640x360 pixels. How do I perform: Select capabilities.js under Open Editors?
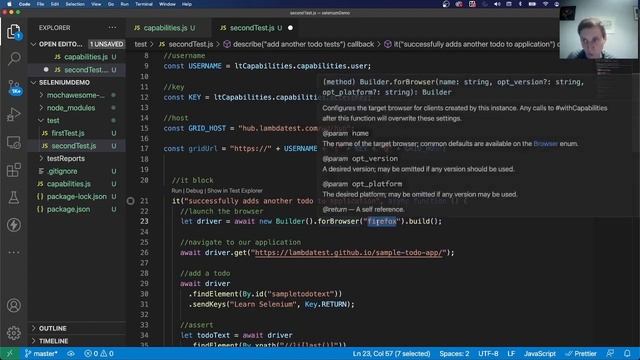point(86,57)
